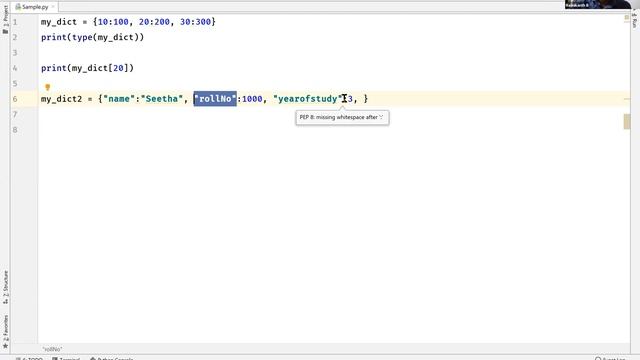Open the Terminal tool window
The width and height of the screenshot is (640, 360).
point(66,359)
